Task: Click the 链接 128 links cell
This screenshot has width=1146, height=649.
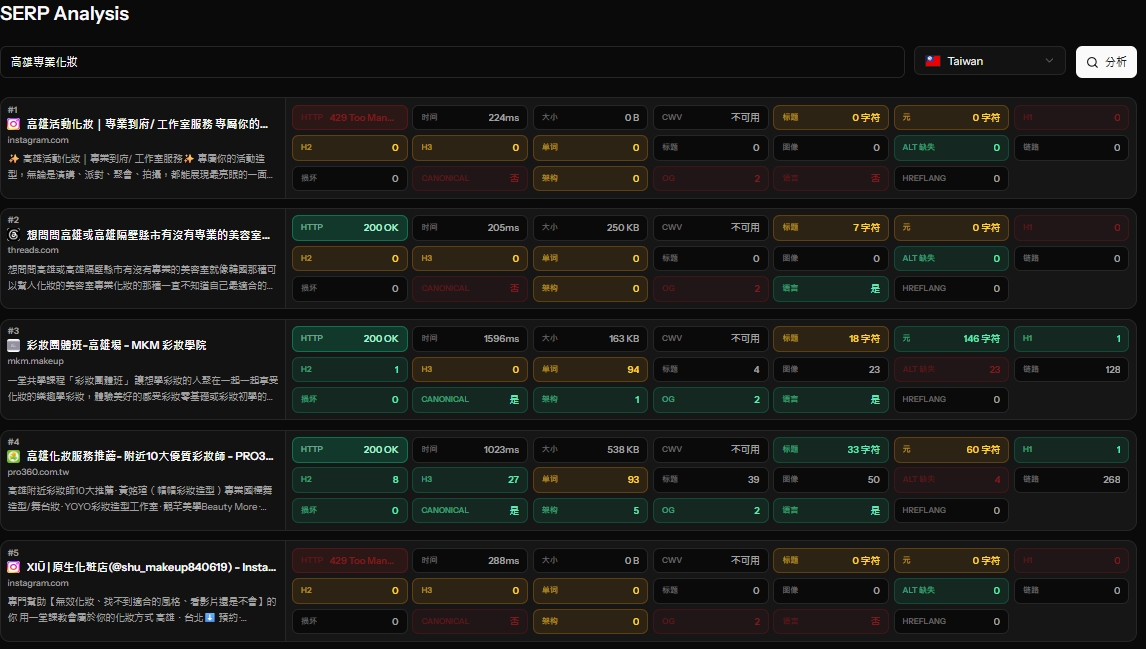Action: 1071,369
